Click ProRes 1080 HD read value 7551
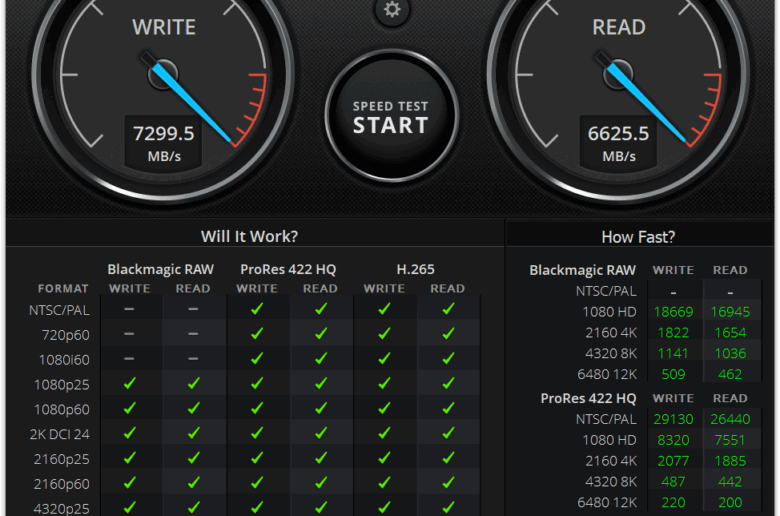The height and width of the screenshot is (516, 780). pos(730,440)
